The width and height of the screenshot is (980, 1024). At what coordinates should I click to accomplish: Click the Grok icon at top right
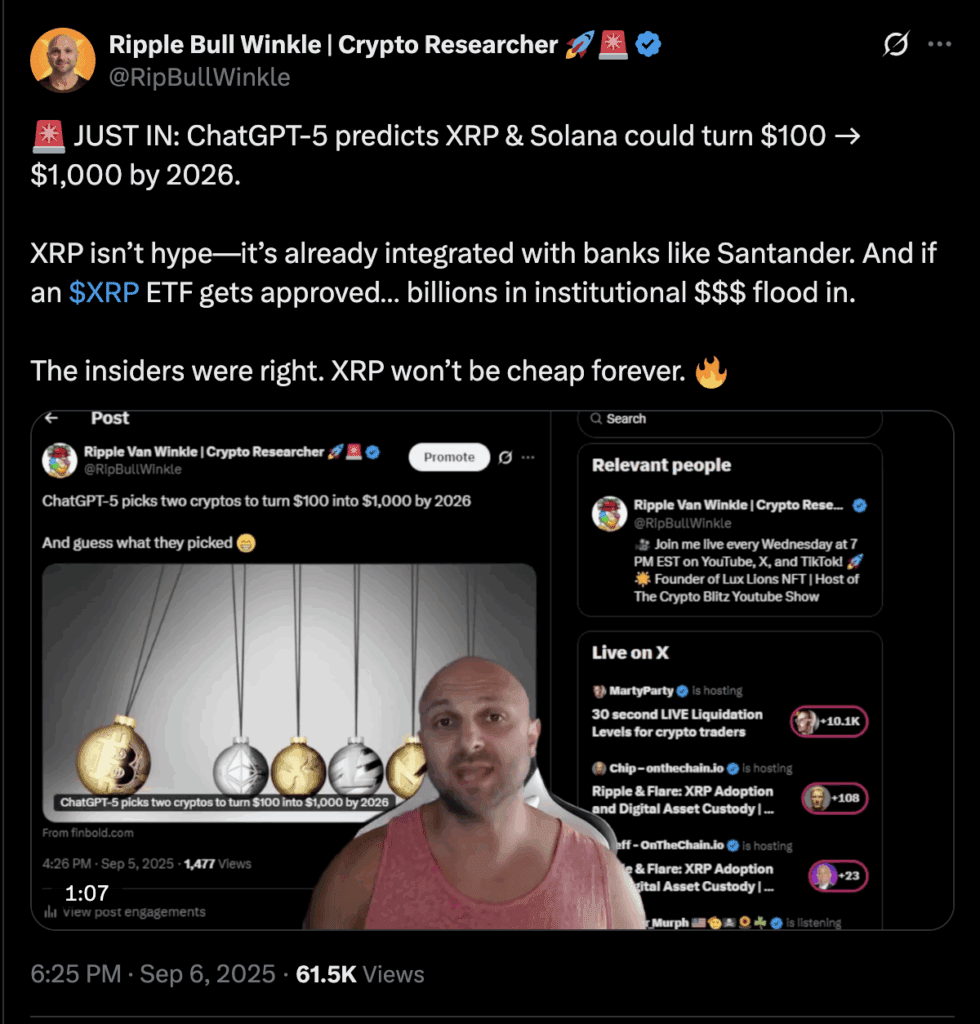(895, 44)
